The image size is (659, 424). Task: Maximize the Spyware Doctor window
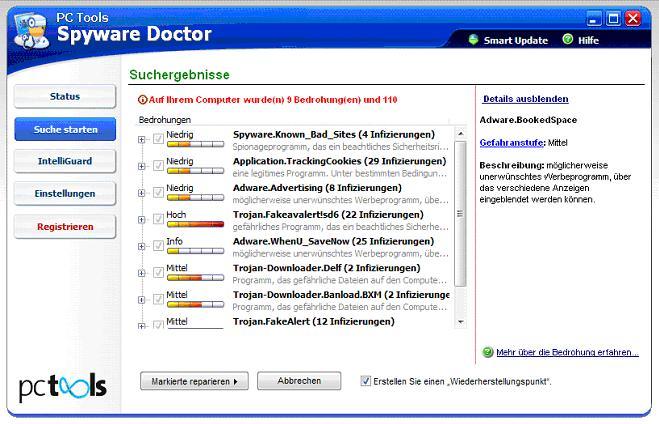click(613, 19)
